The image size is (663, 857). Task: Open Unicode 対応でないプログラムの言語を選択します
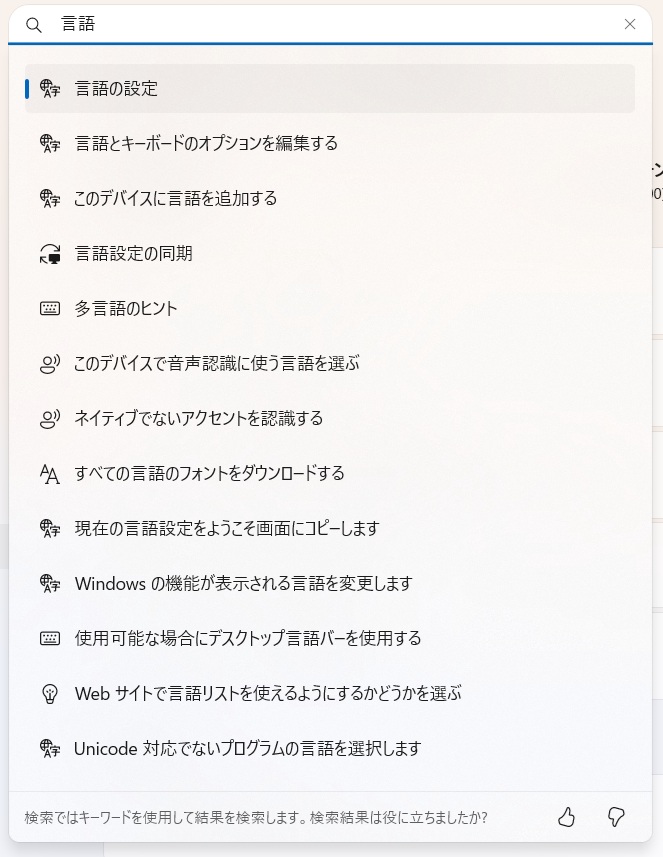tap(247, 749)
